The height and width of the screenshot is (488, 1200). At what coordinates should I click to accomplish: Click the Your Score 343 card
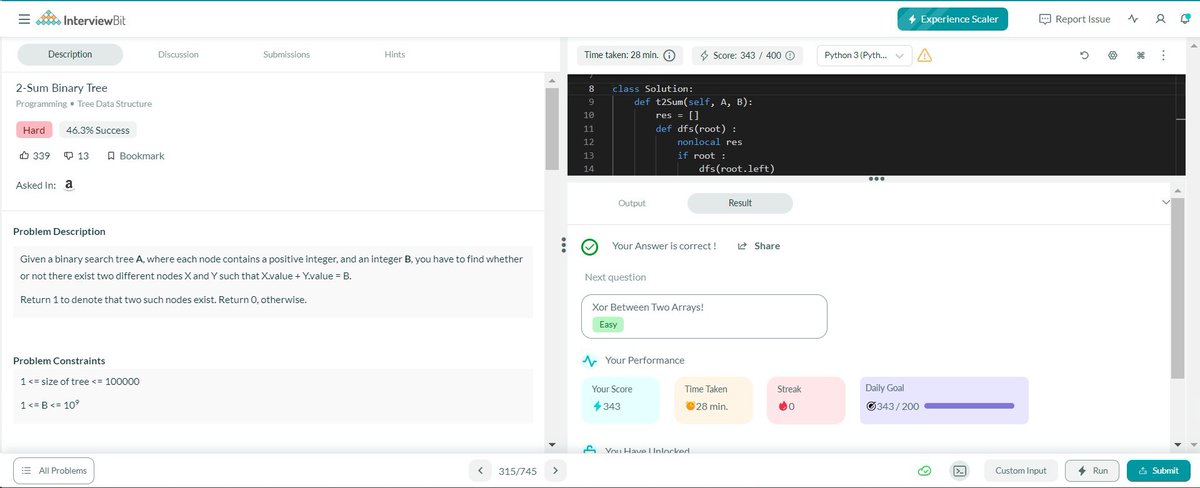620,399
